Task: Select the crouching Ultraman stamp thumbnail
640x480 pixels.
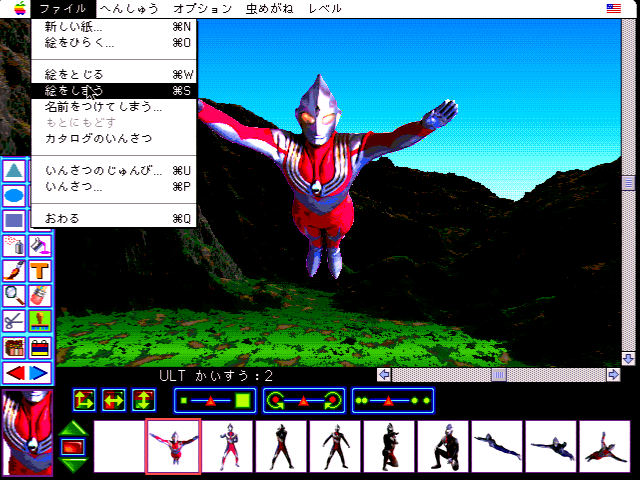Action: click(x=443, y=447)
